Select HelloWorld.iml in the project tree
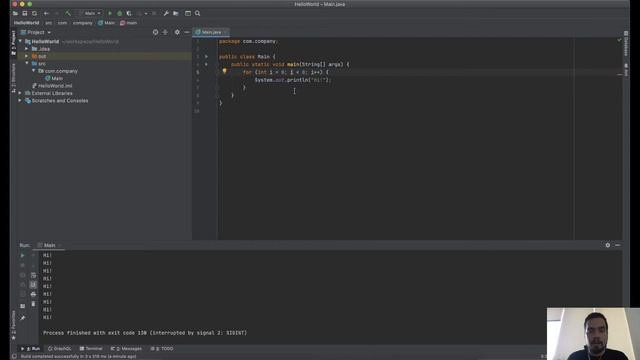The width and height of the screenshot is (640, 360). [52, 86]
